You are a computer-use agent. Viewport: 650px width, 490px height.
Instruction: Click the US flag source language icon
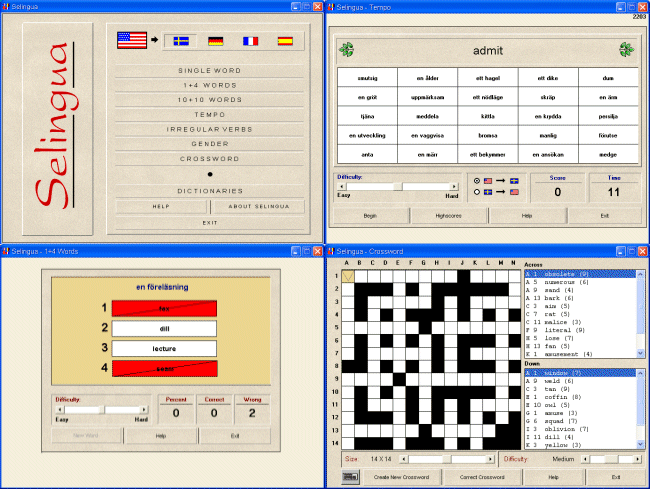point(132,40)
